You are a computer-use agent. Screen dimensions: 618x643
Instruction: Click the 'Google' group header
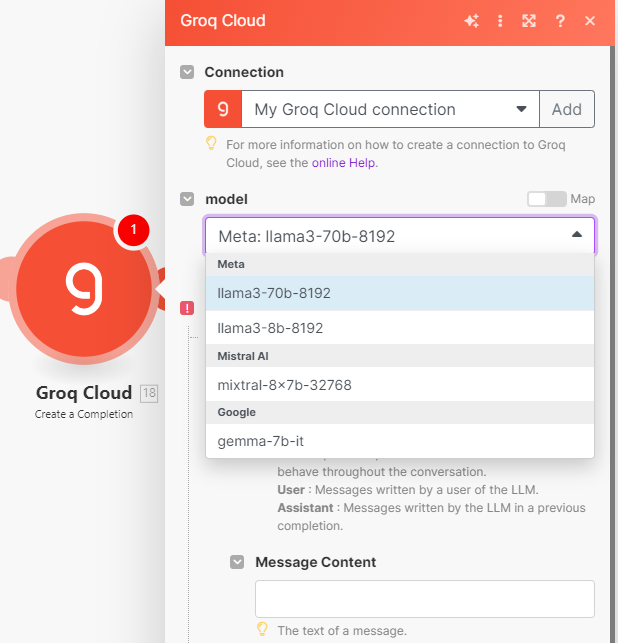400,413
